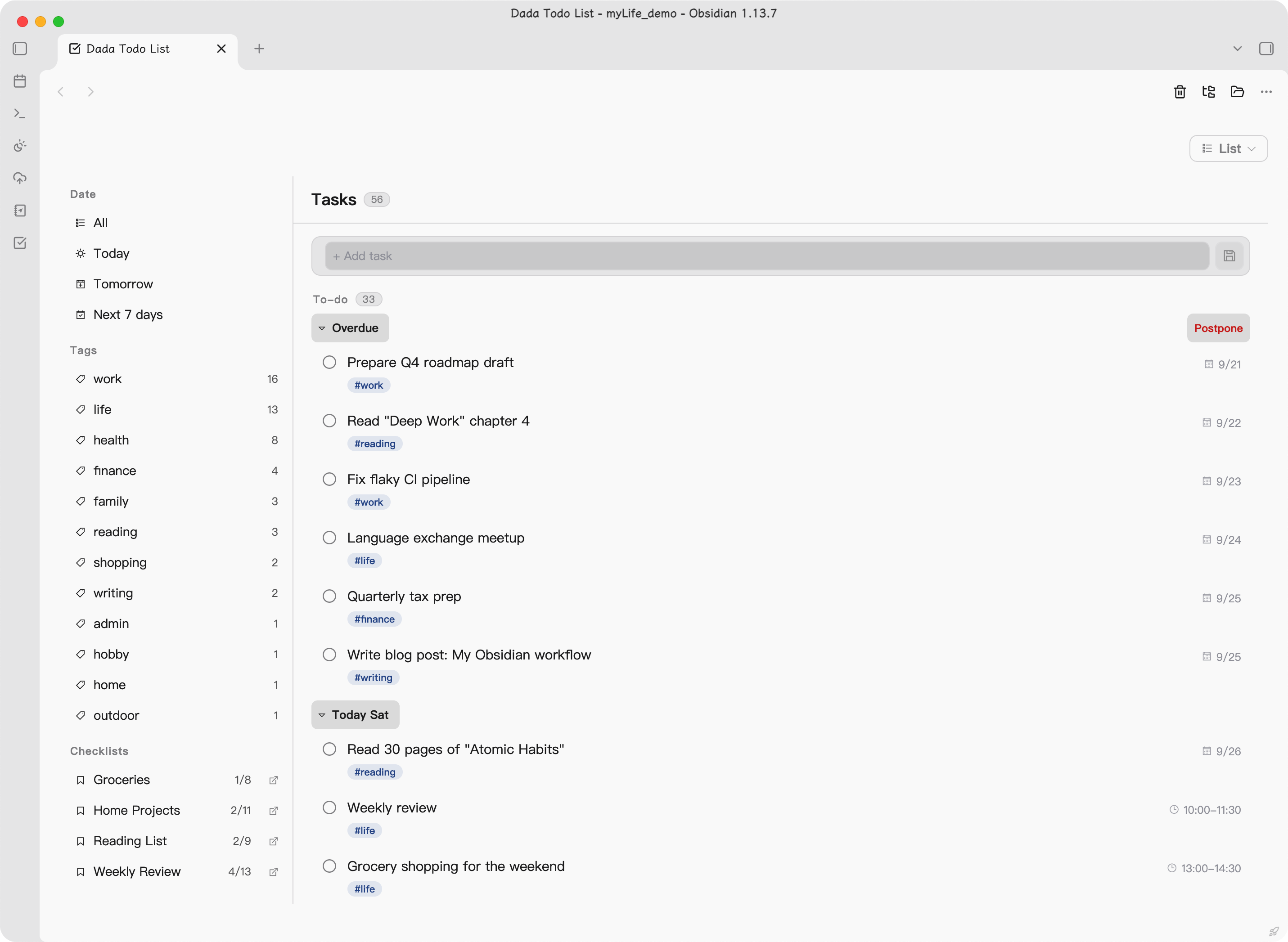Toggle the right sidebar panel icon
Viewport: 1288px width, 942px height.
pyautogui.click(x=1266, y=49)
